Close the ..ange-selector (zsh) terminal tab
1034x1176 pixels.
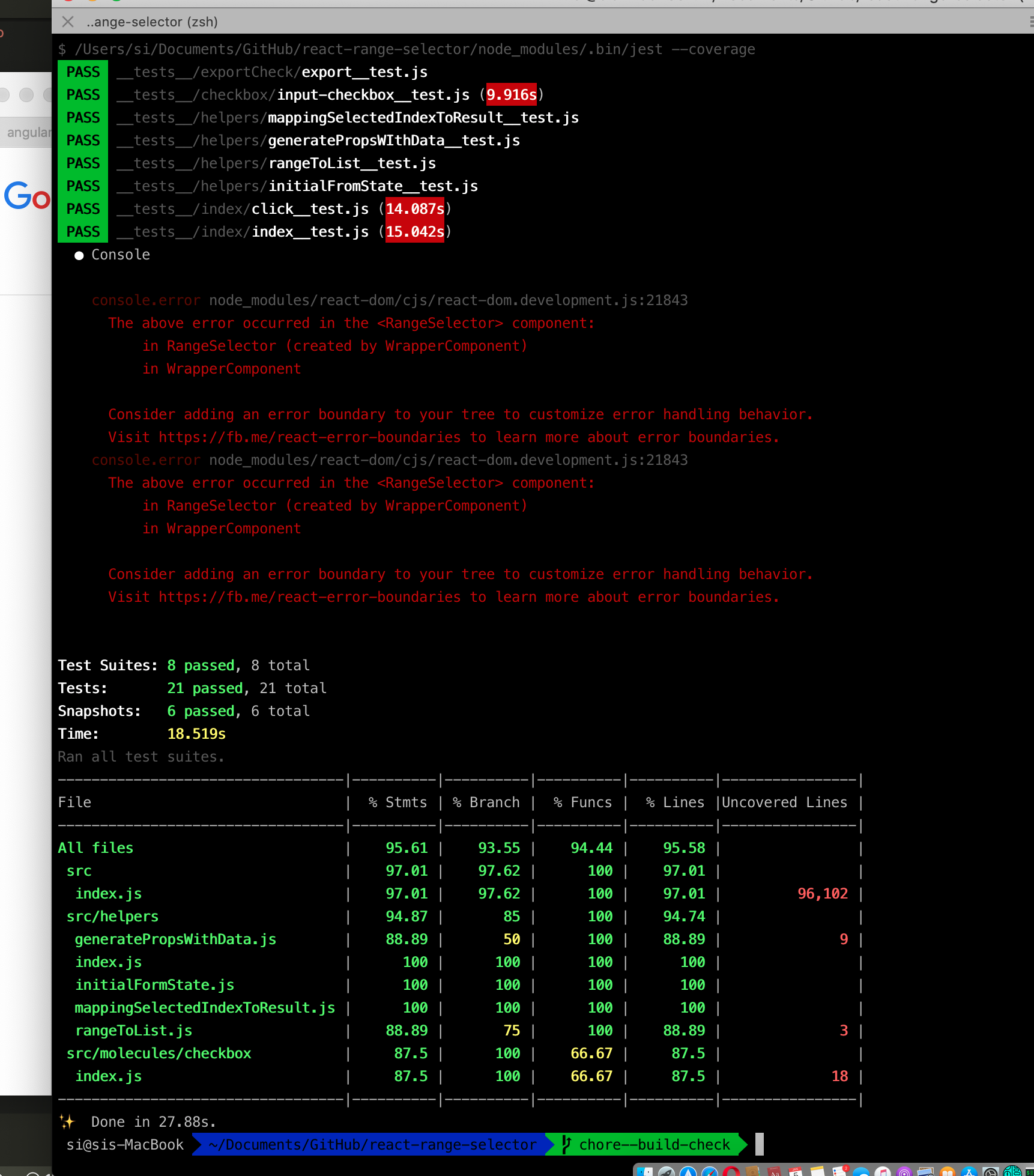[x=68, y=22]
